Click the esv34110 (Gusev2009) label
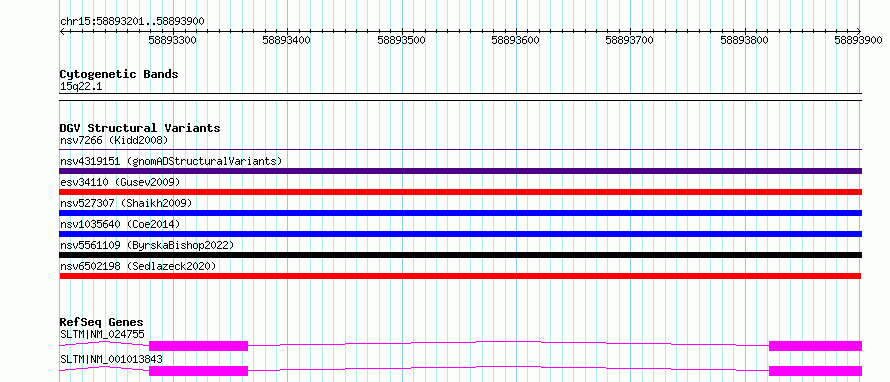890x382 pixels. pos(120,182)
